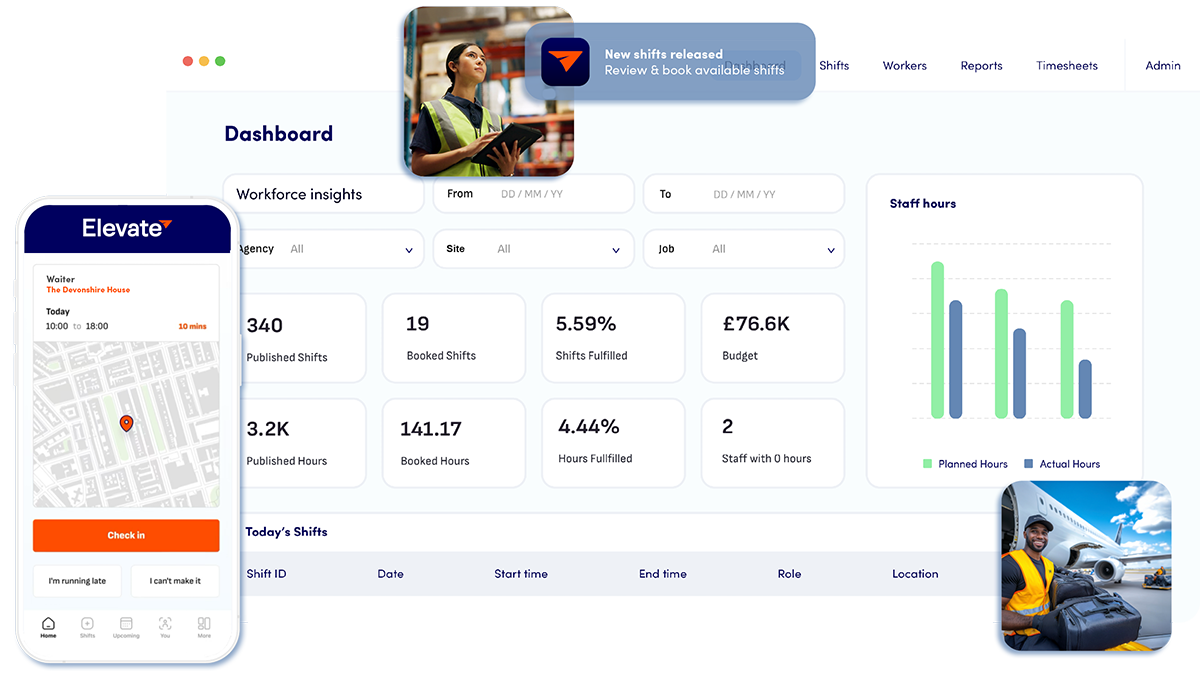Click the shortest blue Actual Hours bar

(1085, 389)
